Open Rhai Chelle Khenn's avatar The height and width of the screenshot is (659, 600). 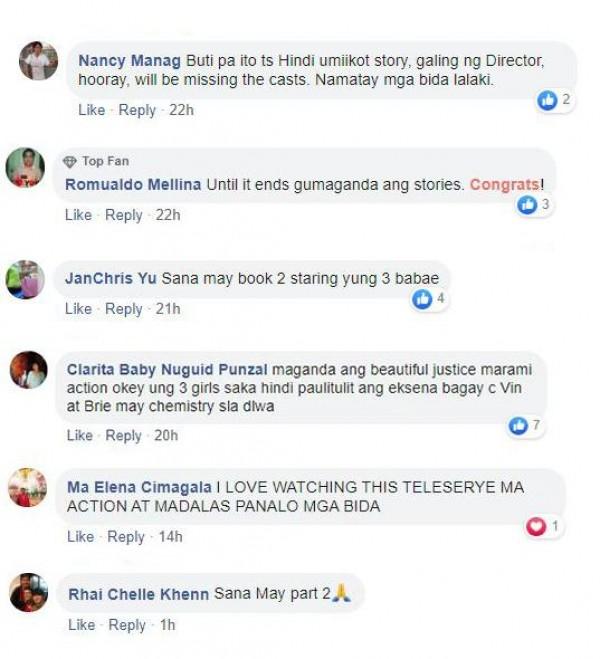[x=29, y=592]
